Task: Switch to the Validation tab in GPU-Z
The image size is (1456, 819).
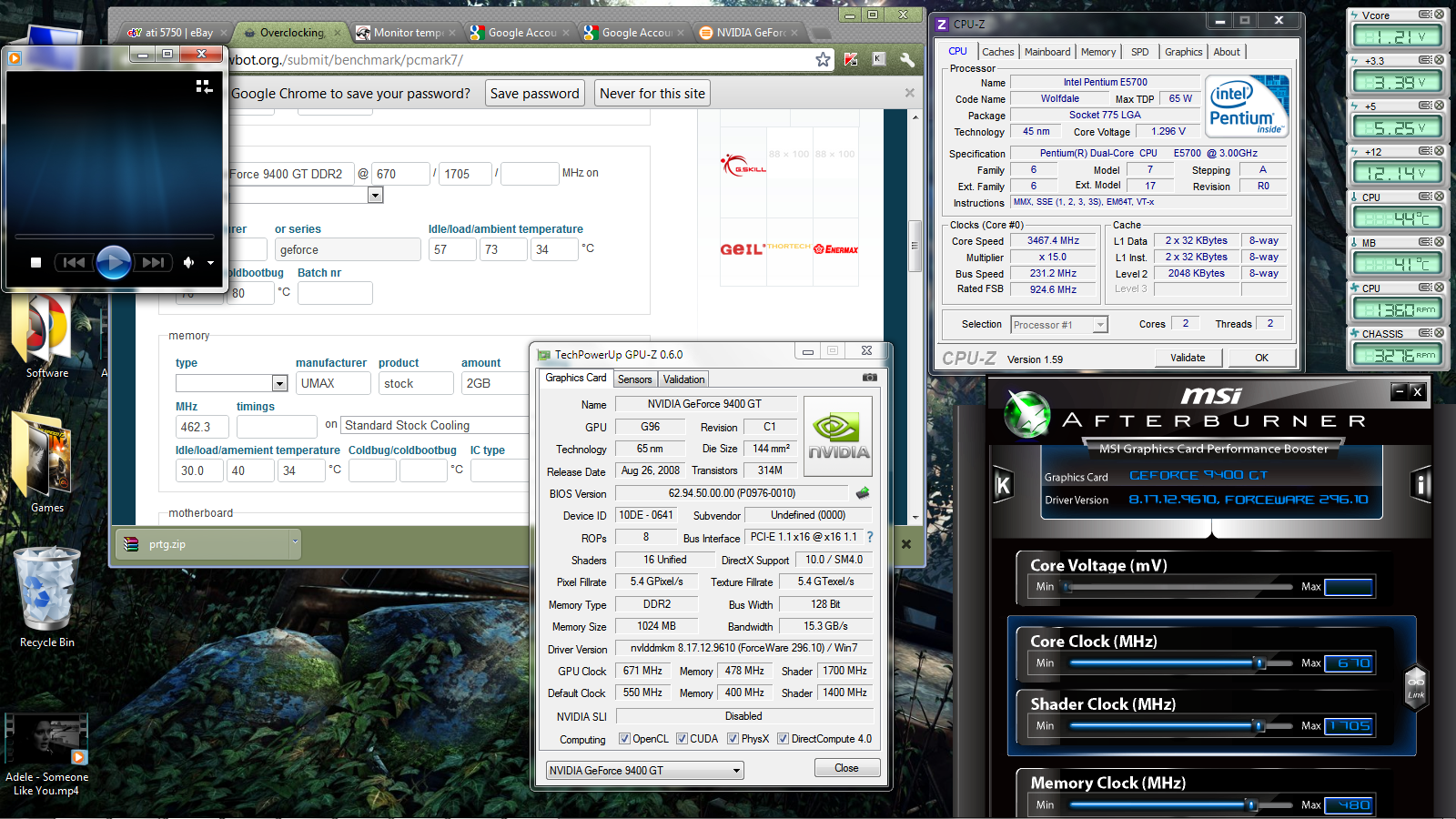Action: tap(683, 379)
